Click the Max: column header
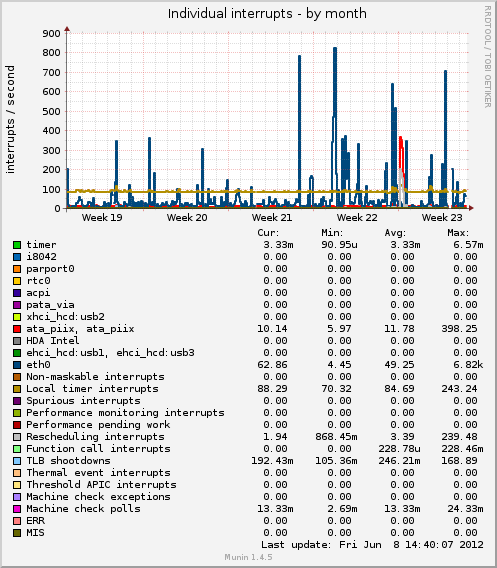497x568 pixels. pyautogui.click(x=458, y=233)
